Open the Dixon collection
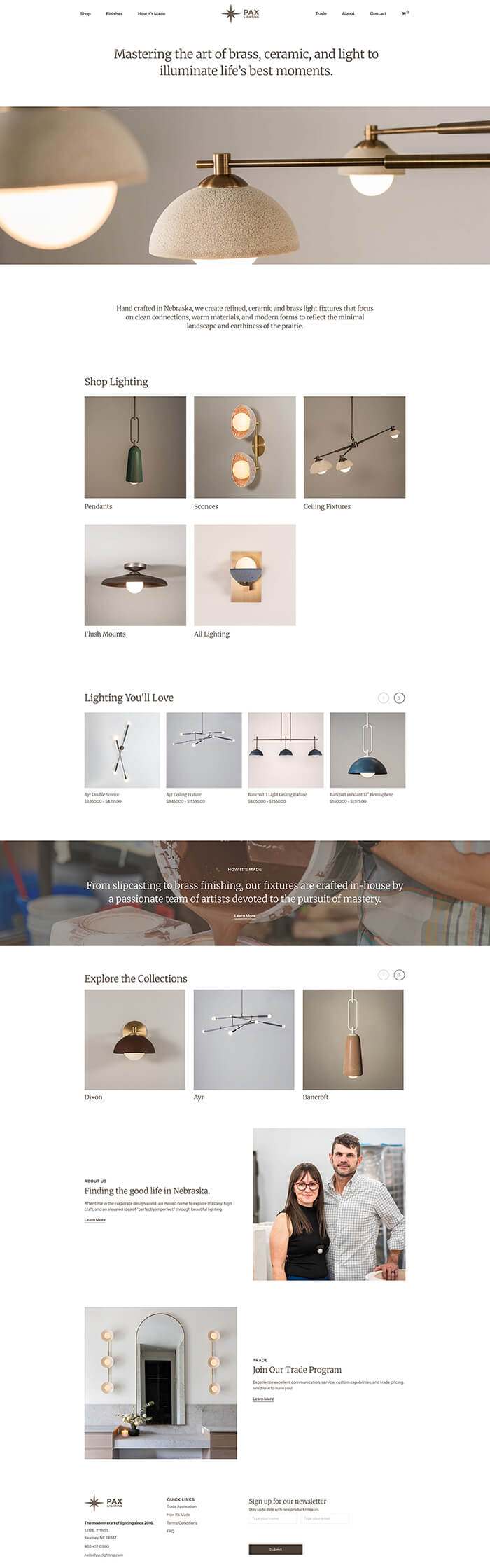490x1568 pixels. click(135, 1039)
